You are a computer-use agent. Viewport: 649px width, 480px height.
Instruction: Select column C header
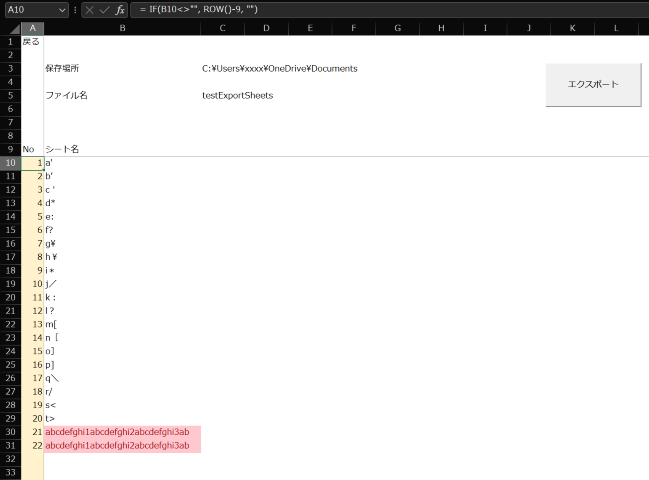223,29
